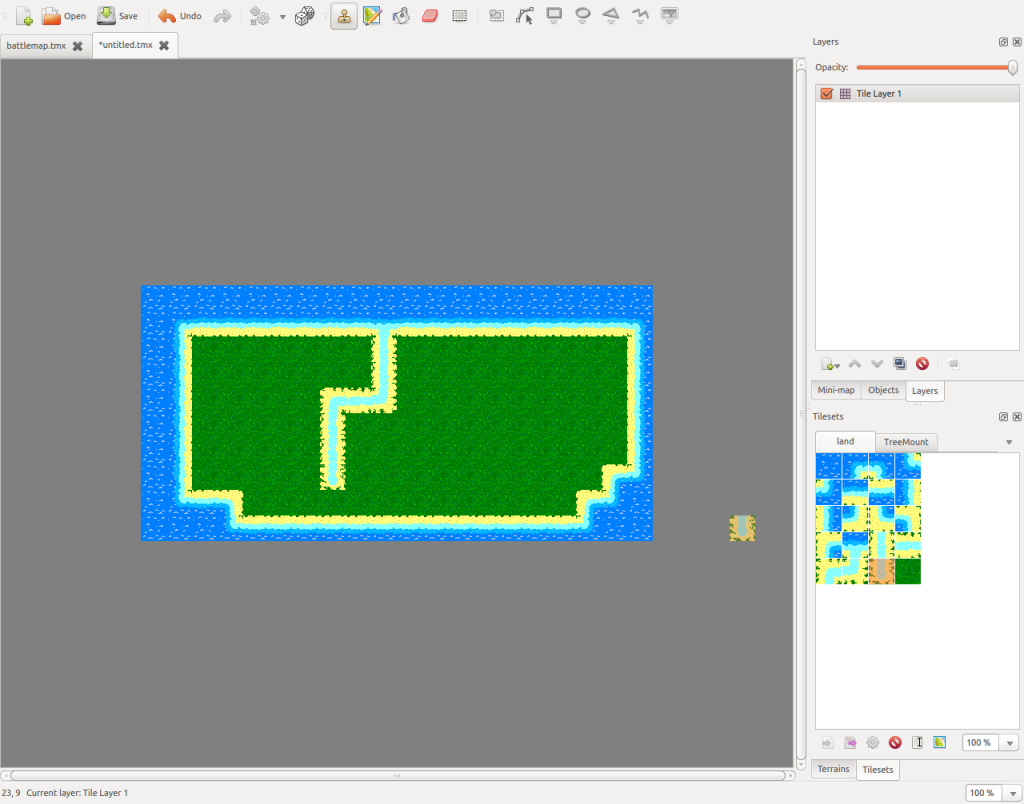Select the Select Objects tool
Image resolution: width=1024 pixels, height=804 pixels.
coord(496,16)
